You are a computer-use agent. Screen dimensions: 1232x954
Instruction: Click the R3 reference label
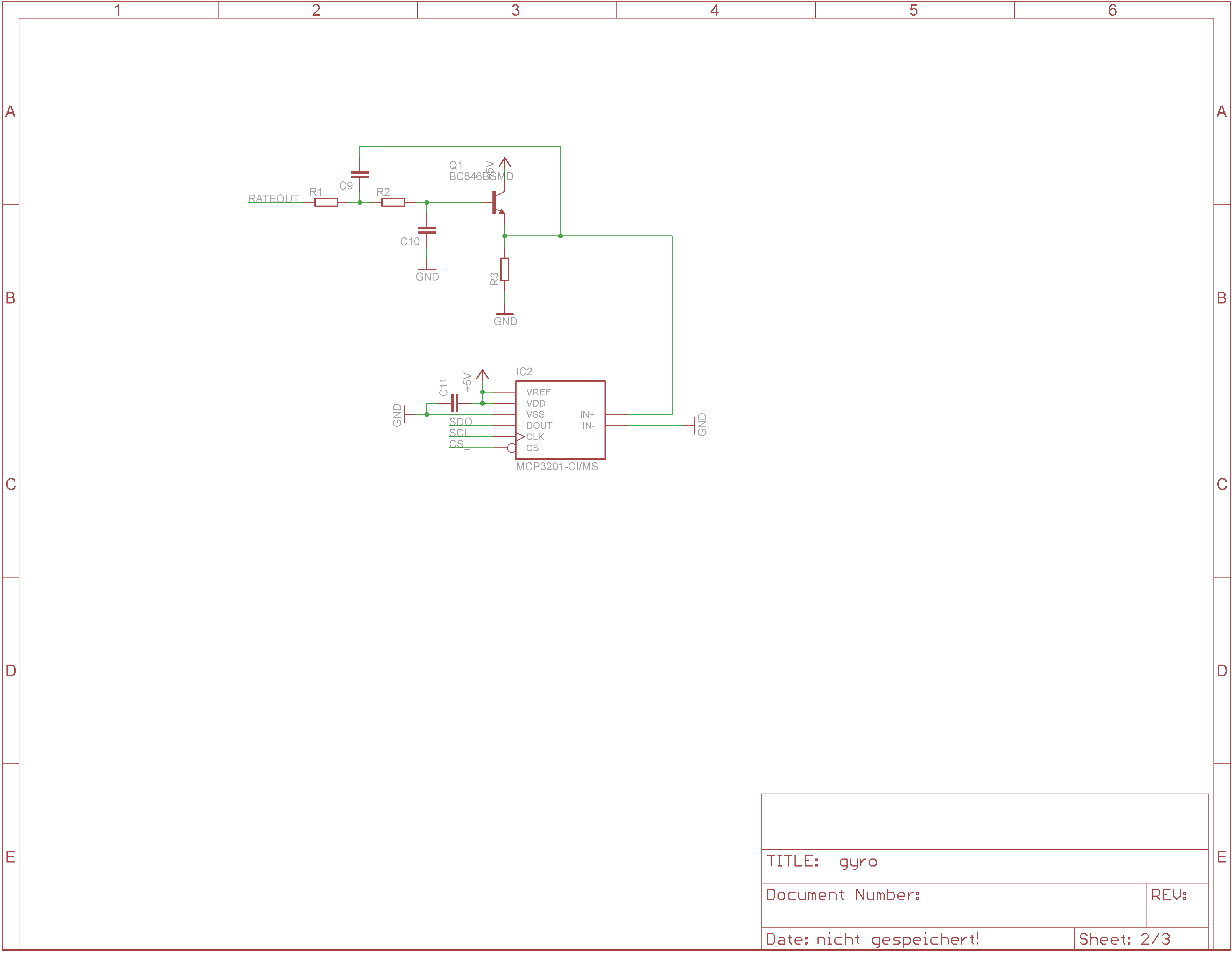tap(494, 279)
